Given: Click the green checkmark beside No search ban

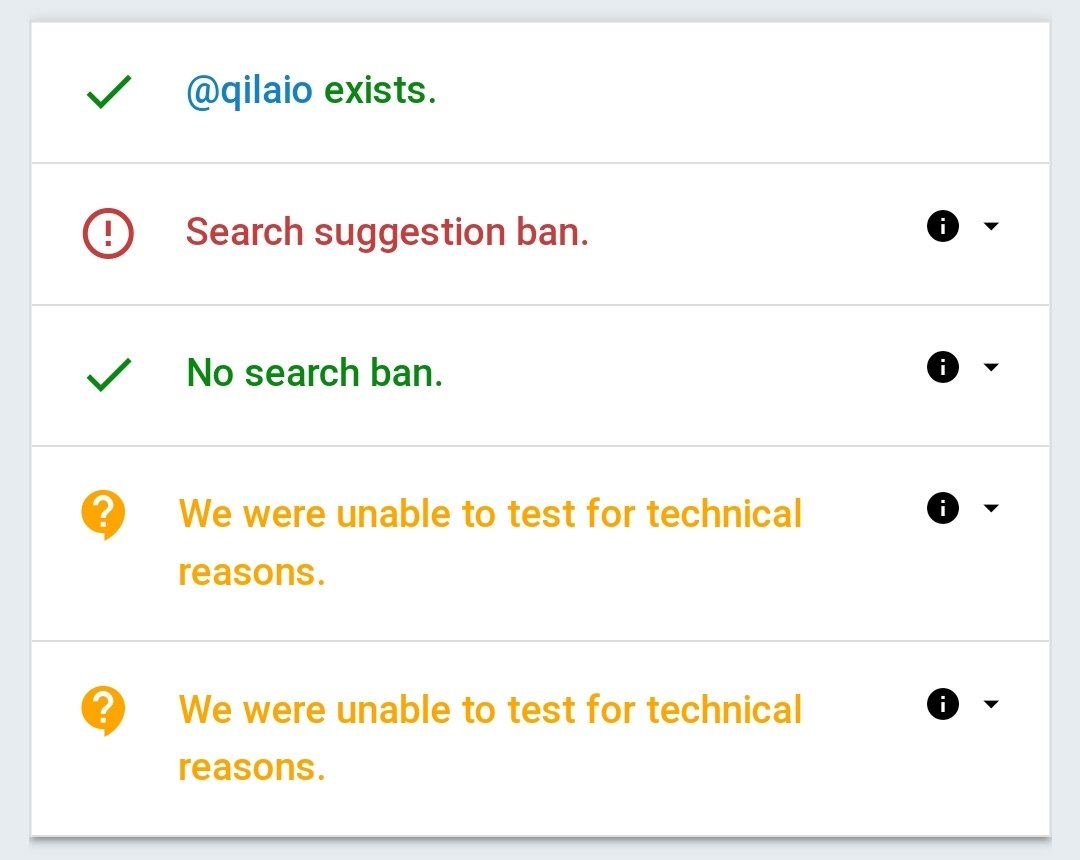Looking at the screenshot, I should [108, 376].
